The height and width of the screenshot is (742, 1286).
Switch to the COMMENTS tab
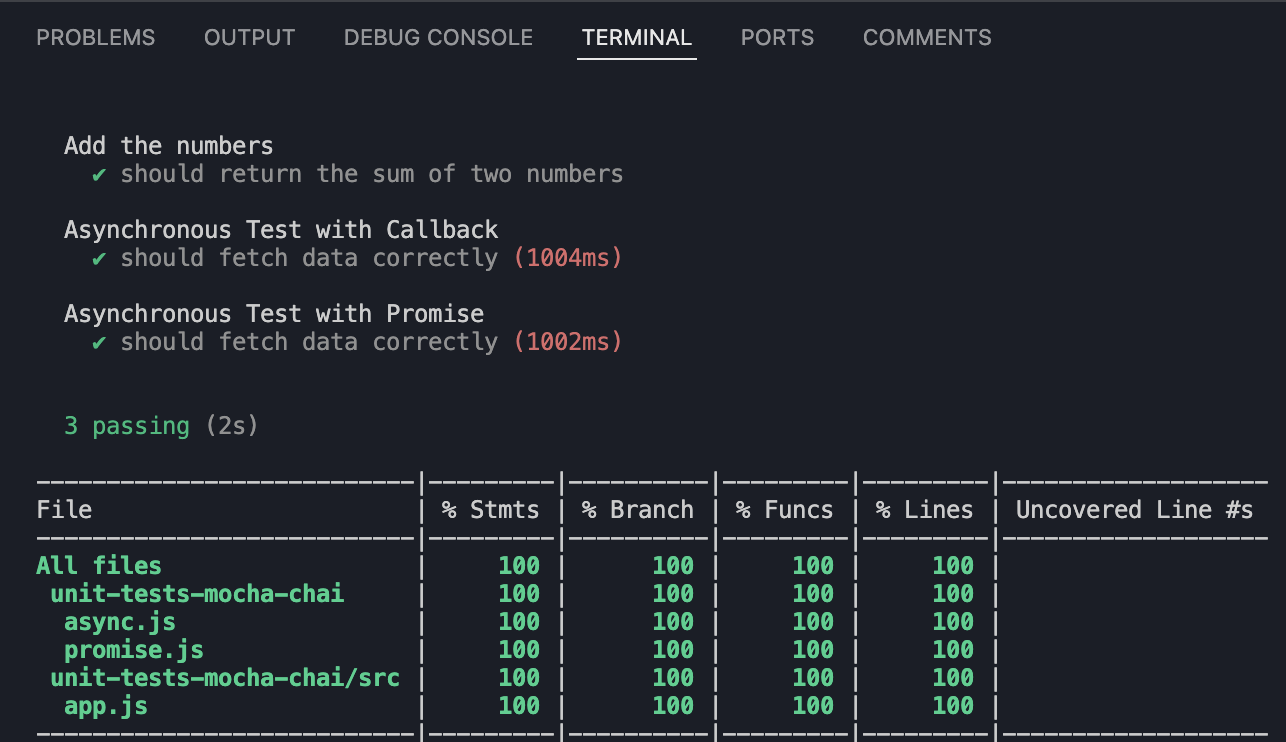(927, 38)
